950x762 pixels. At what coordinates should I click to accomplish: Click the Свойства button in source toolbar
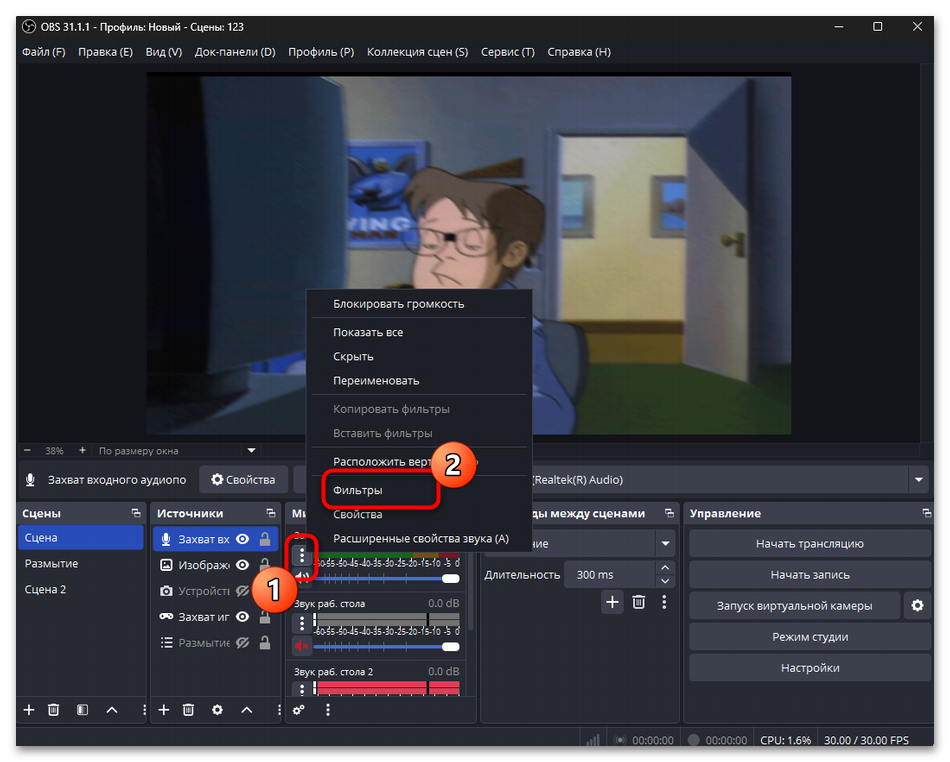244,480
